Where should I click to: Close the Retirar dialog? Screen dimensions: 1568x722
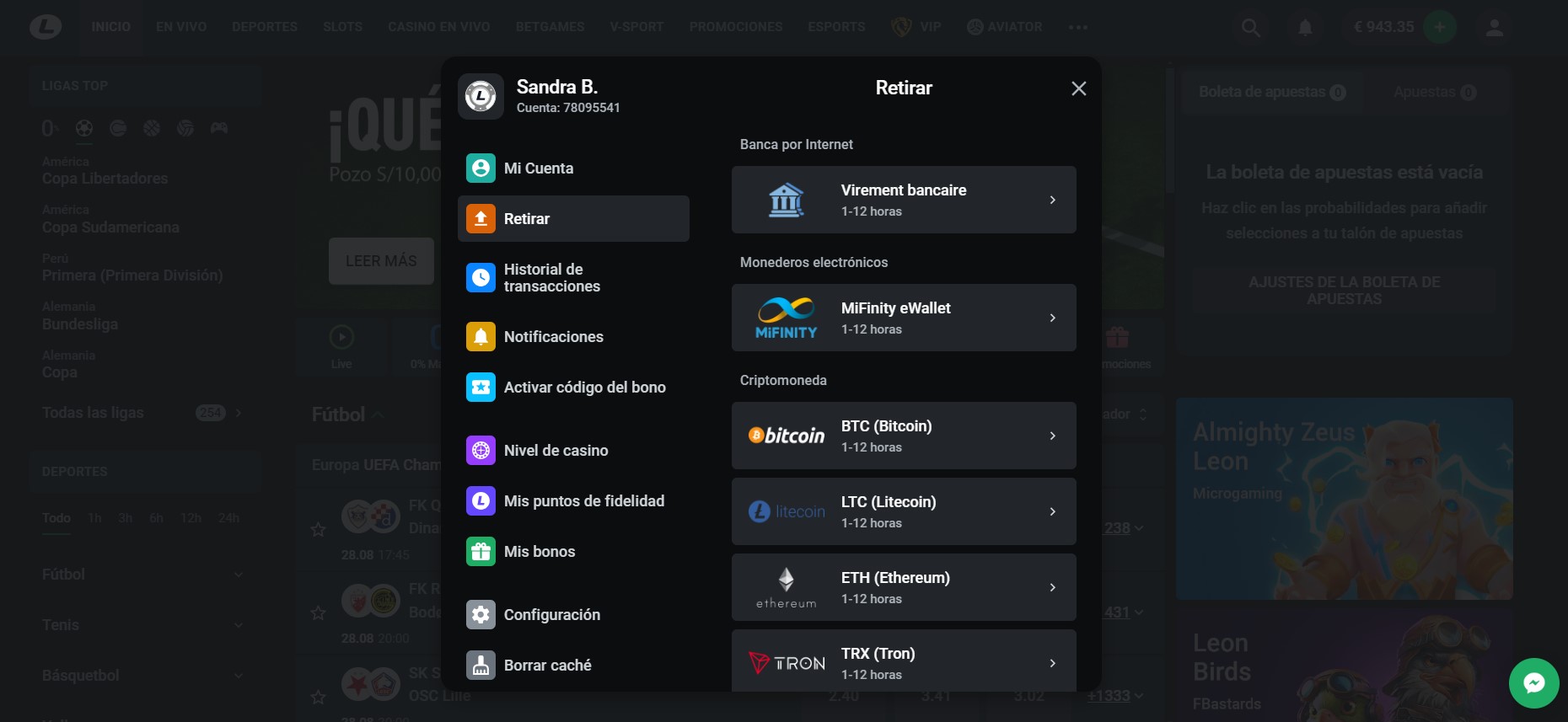(x=1078, y=88)
